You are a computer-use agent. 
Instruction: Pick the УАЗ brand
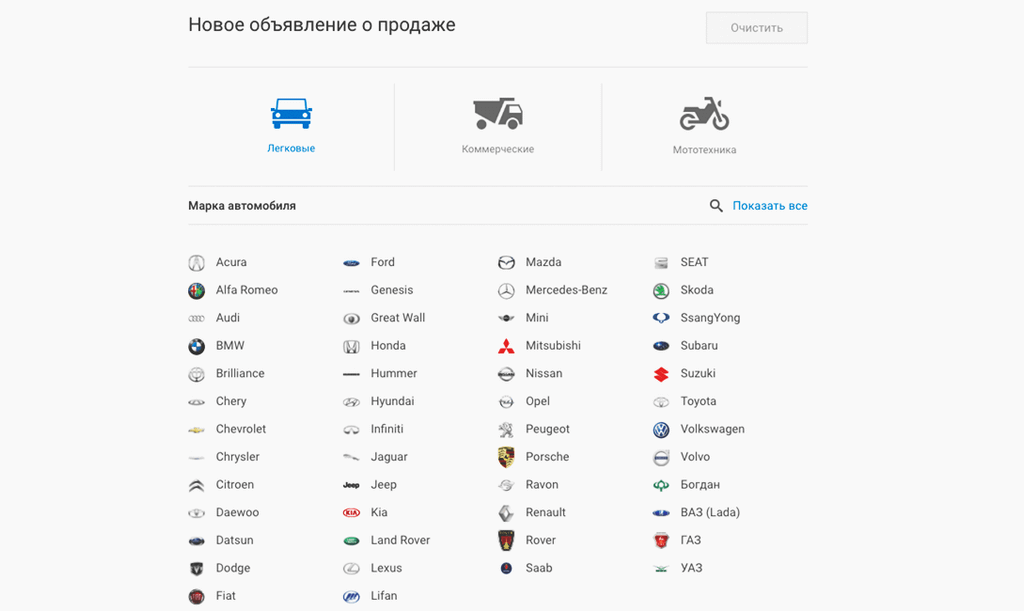click(692, 568)
